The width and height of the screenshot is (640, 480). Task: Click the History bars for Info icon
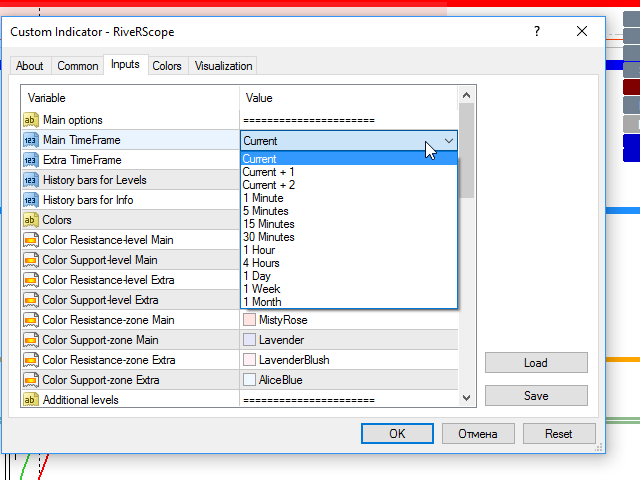coord(31,200)
